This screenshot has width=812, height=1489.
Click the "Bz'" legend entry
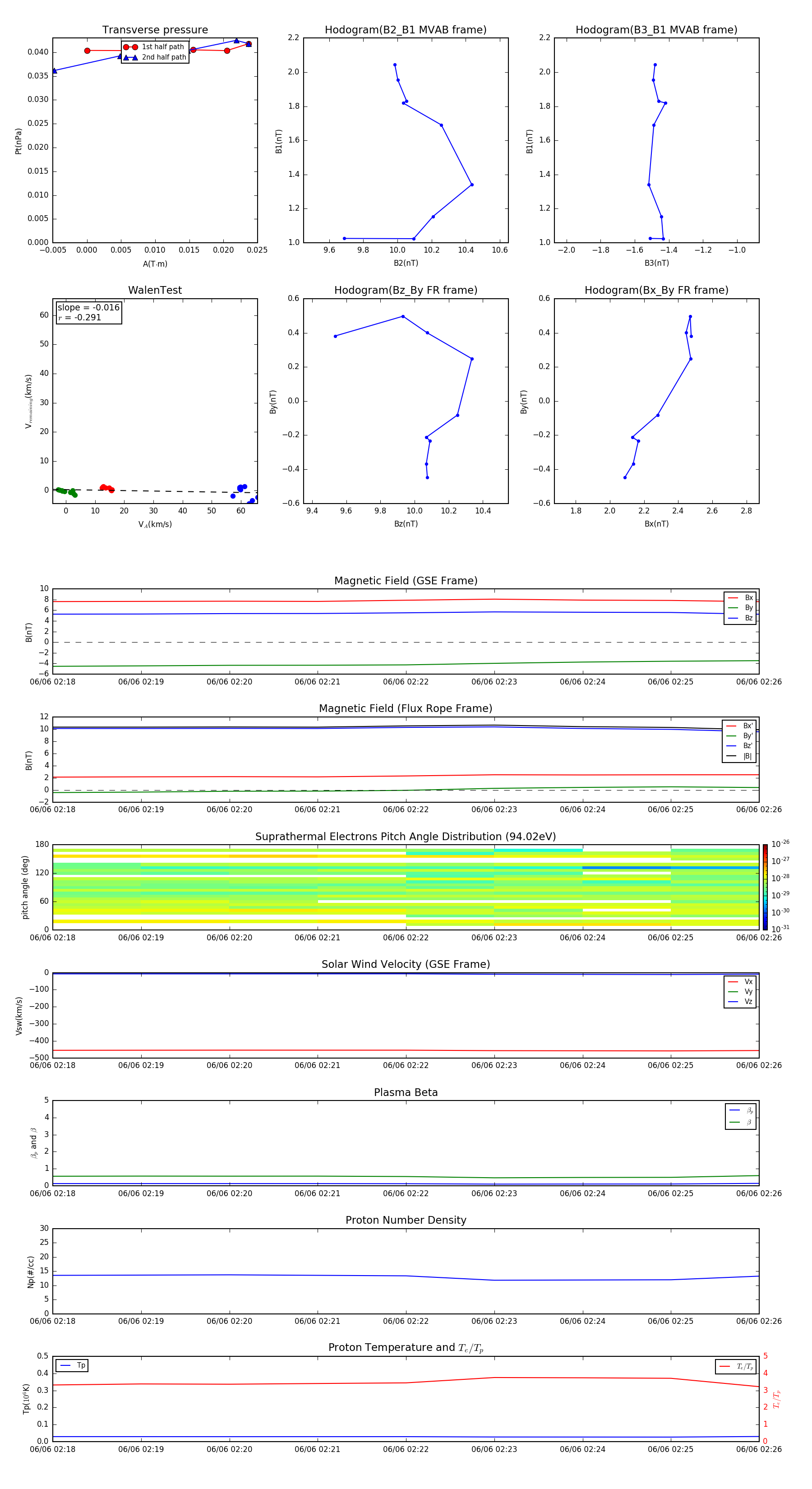739,746
